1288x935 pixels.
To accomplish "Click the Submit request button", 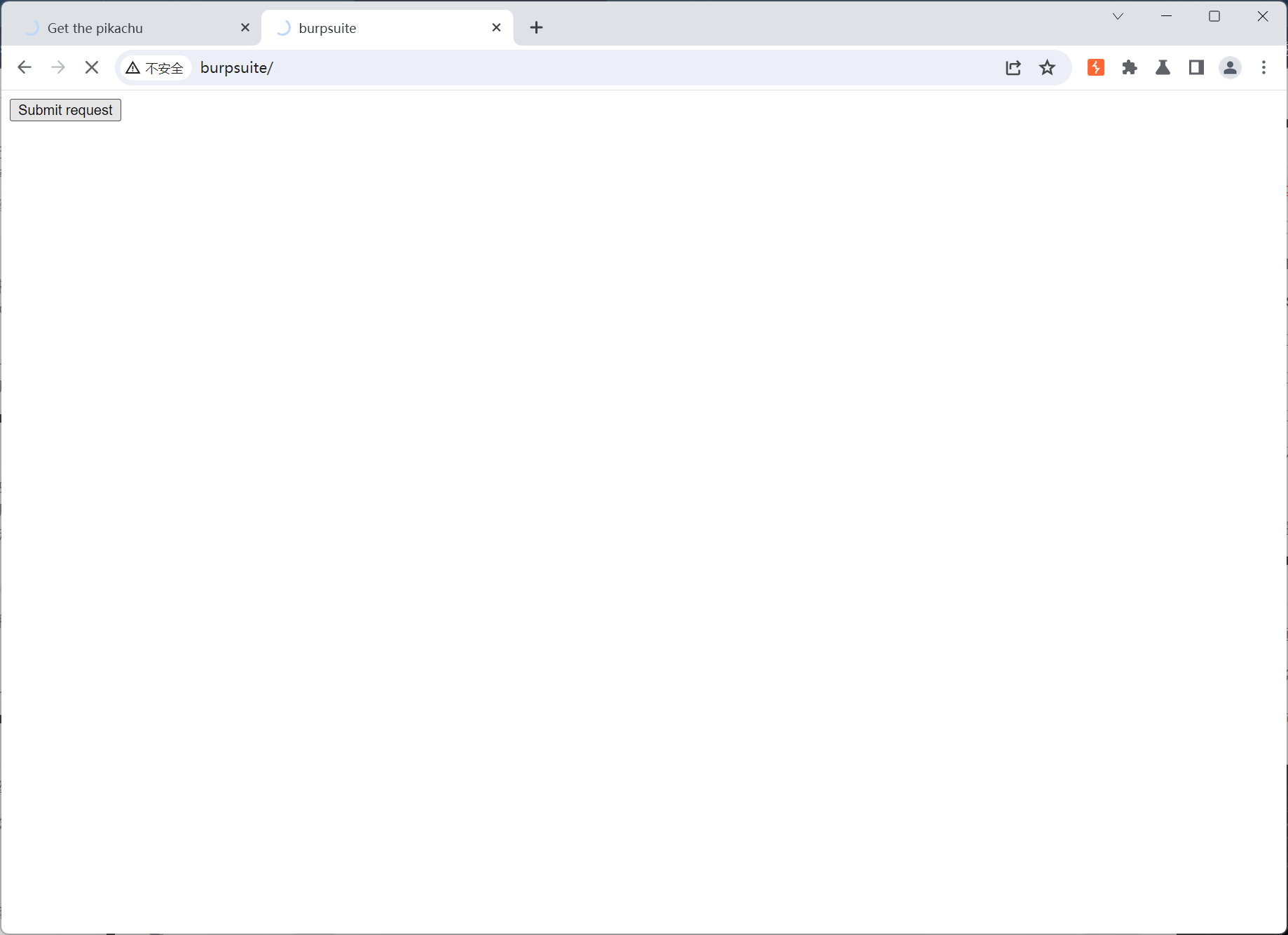I will click(x=65, y=110).
